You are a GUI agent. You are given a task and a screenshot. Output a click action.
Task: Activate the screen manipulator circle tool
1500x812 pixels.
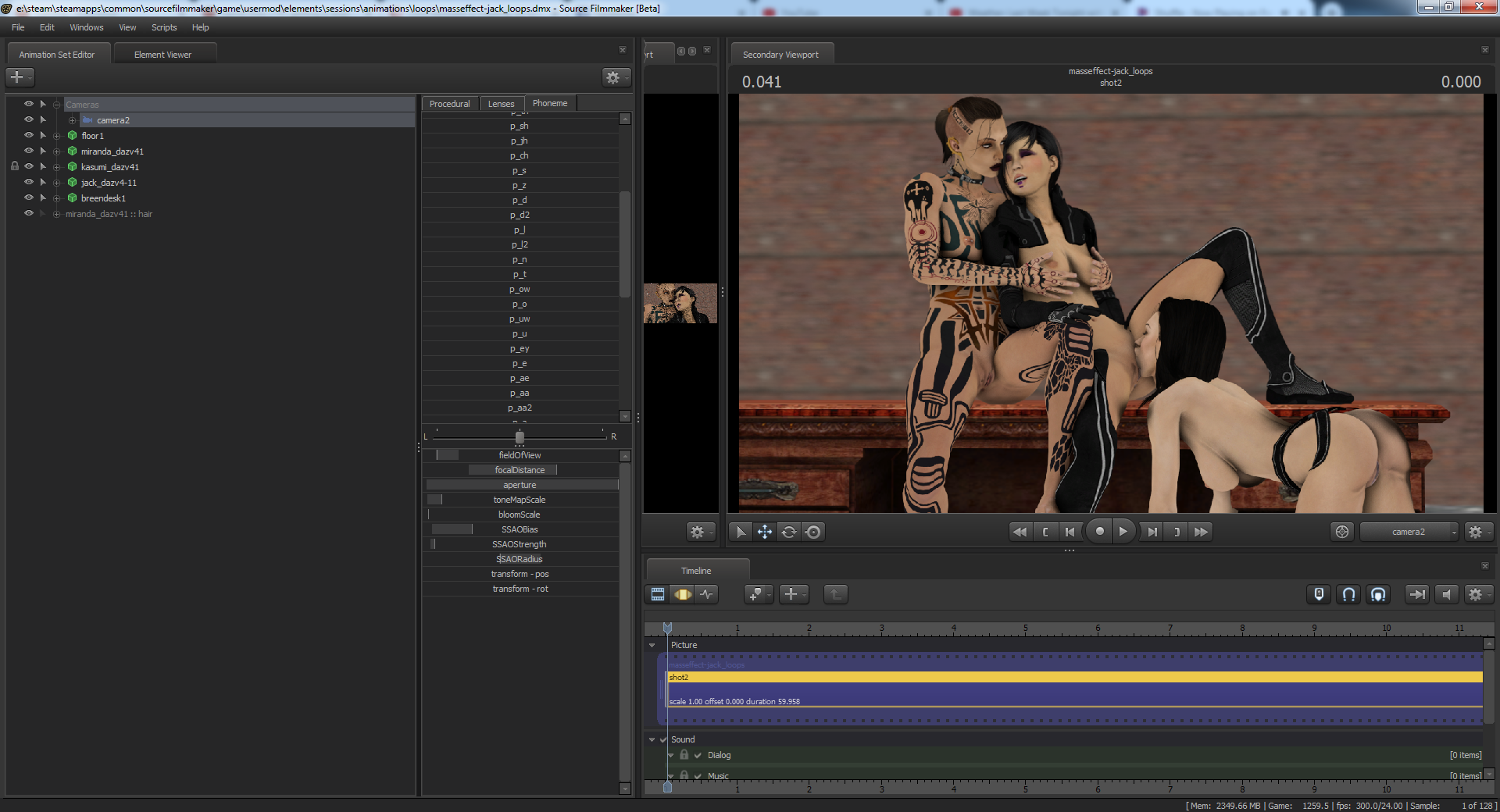coord(813,532)
